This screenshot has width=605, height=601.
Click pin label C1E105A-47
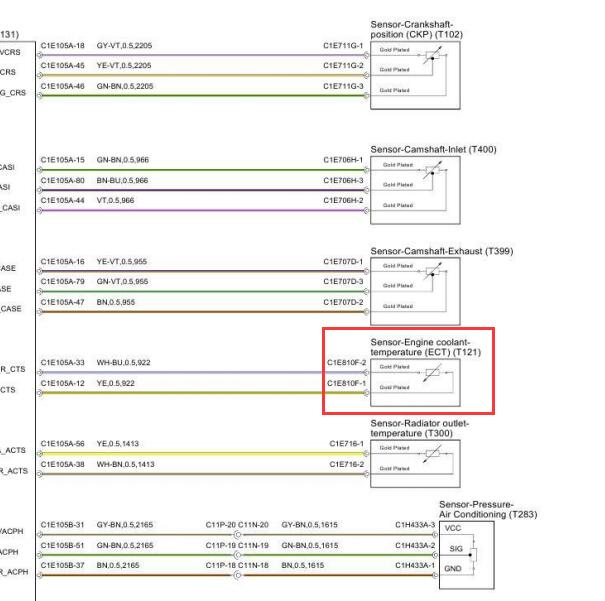[x=63, y=302]
